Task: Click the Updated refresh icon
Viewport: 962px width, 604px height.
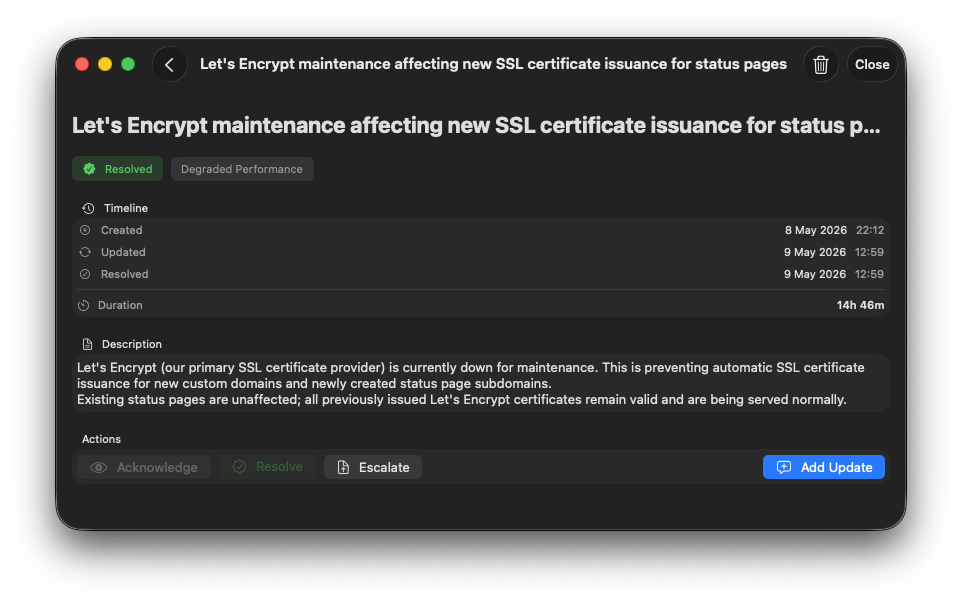Action: click(x=85, y=252)
